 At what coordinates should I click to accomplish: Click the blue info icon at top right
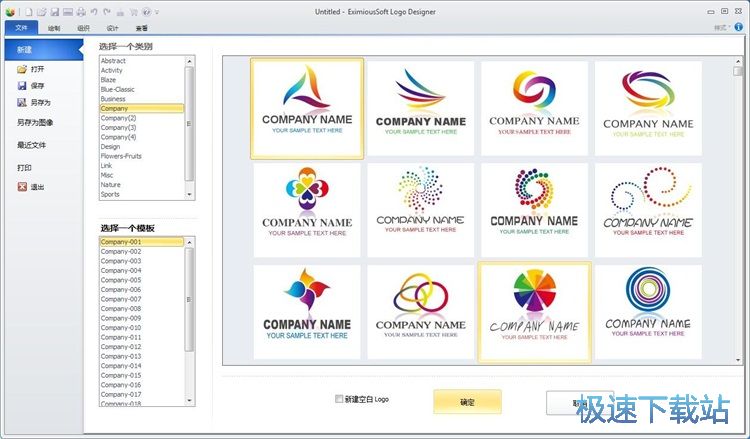[739, 27]
